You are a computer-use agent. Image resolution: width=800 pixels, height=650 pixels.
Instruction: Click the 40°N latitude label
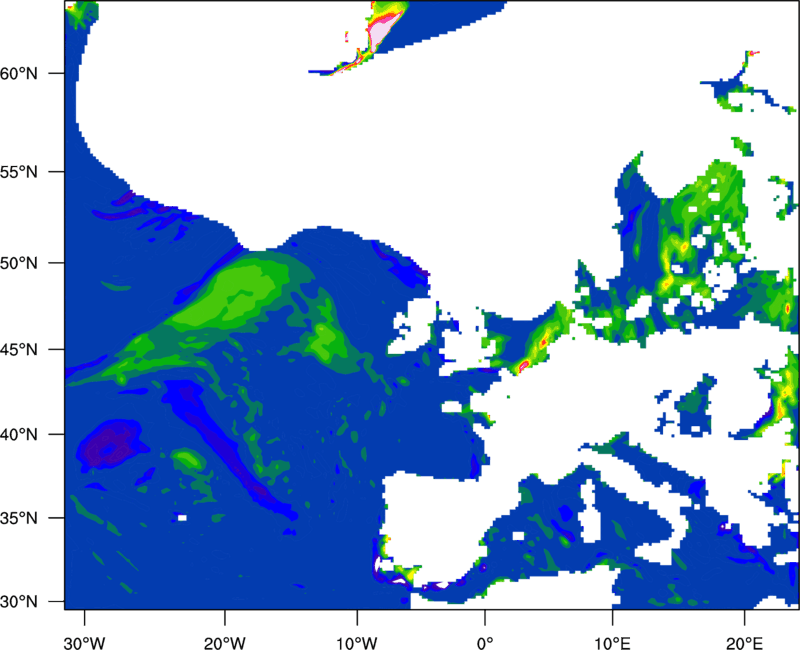19,435
